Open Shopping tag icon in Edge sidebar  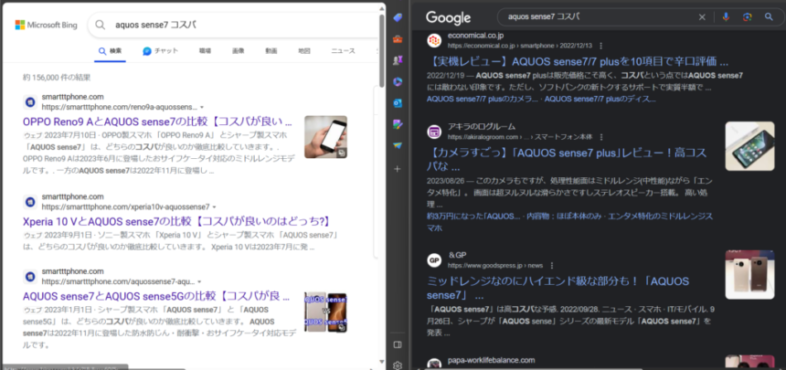398,18
